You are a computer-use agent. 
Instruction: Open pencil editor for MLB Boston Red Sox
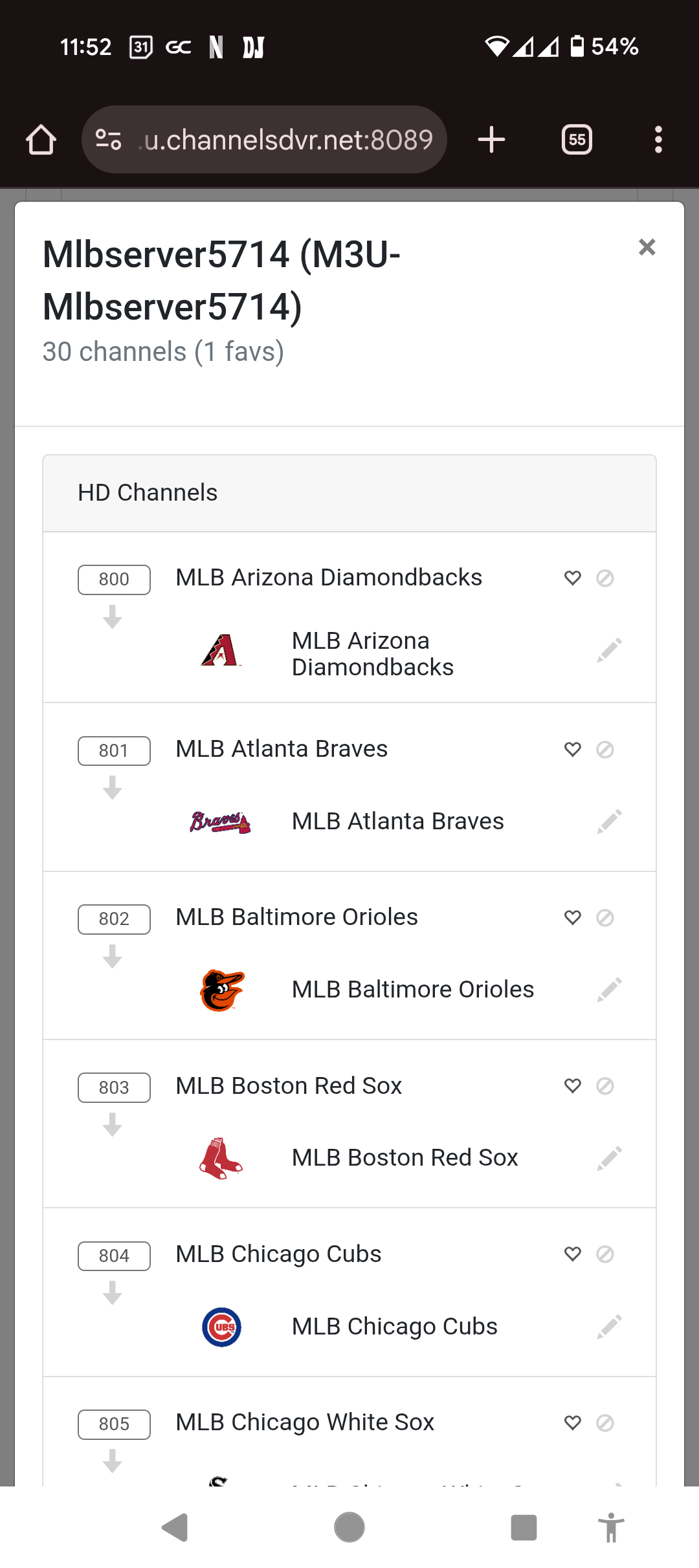(609, 1159)
